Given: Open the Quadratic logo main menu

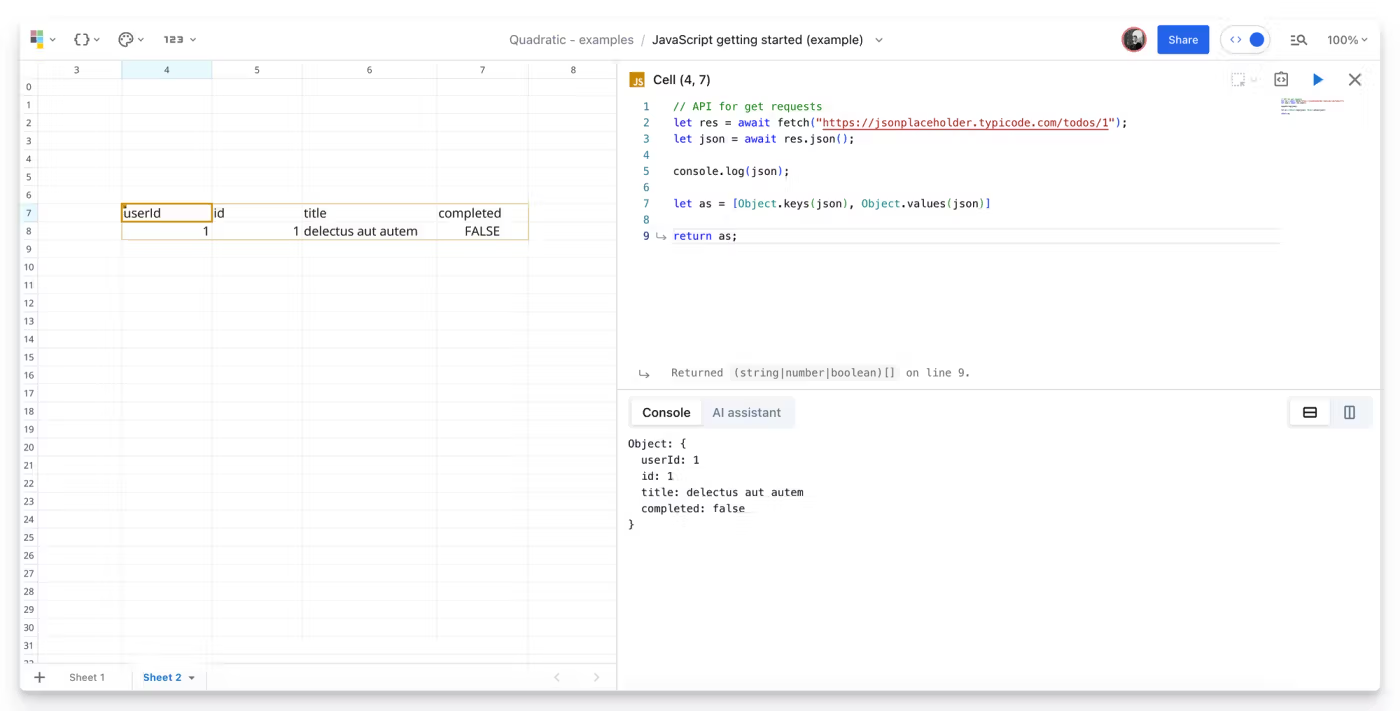Looking at the screenshot, I should click(41, 39).
